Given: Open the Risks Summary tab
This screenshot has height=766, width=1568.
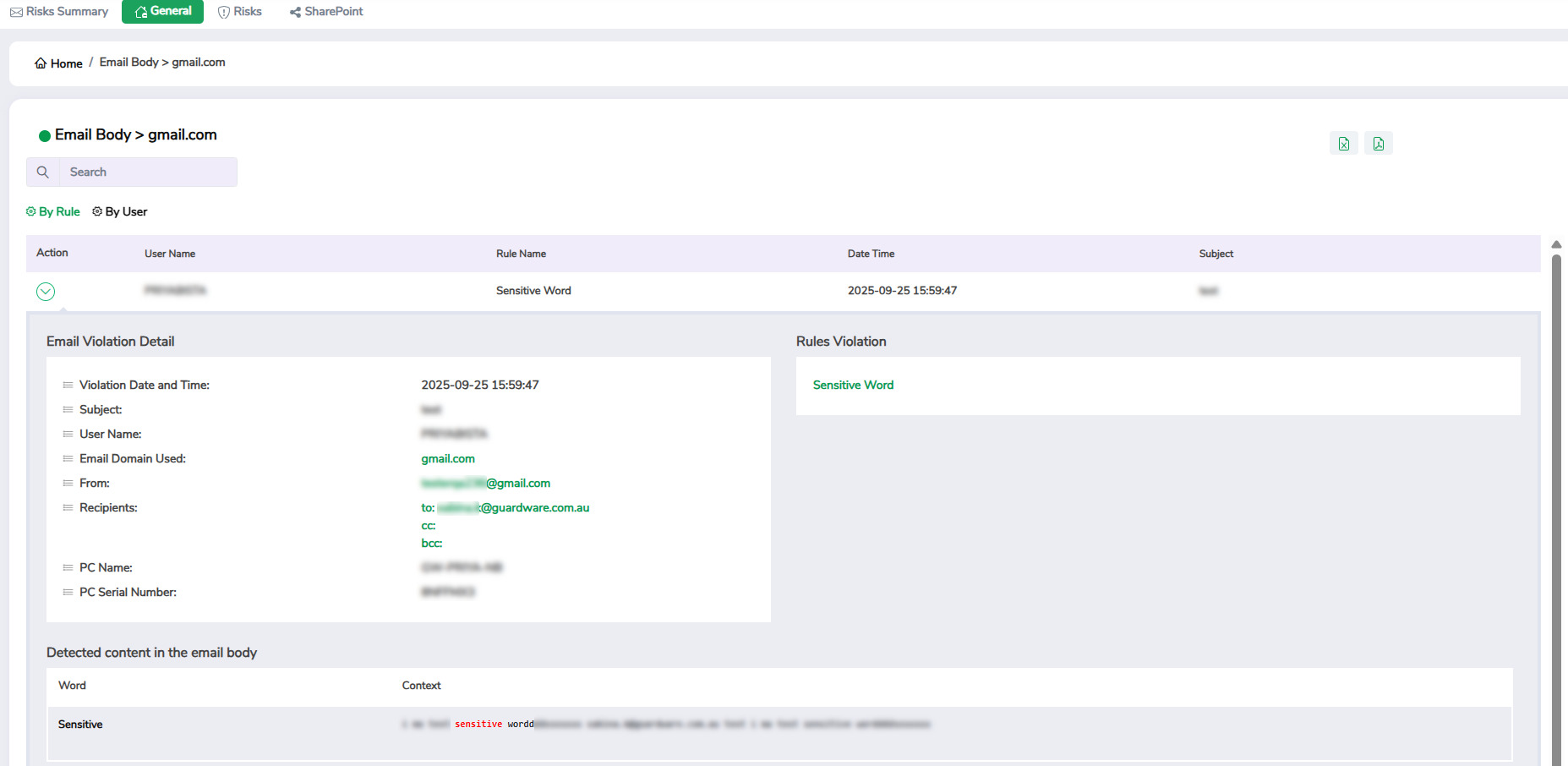Looking at the screenshot, I should 59,11.
